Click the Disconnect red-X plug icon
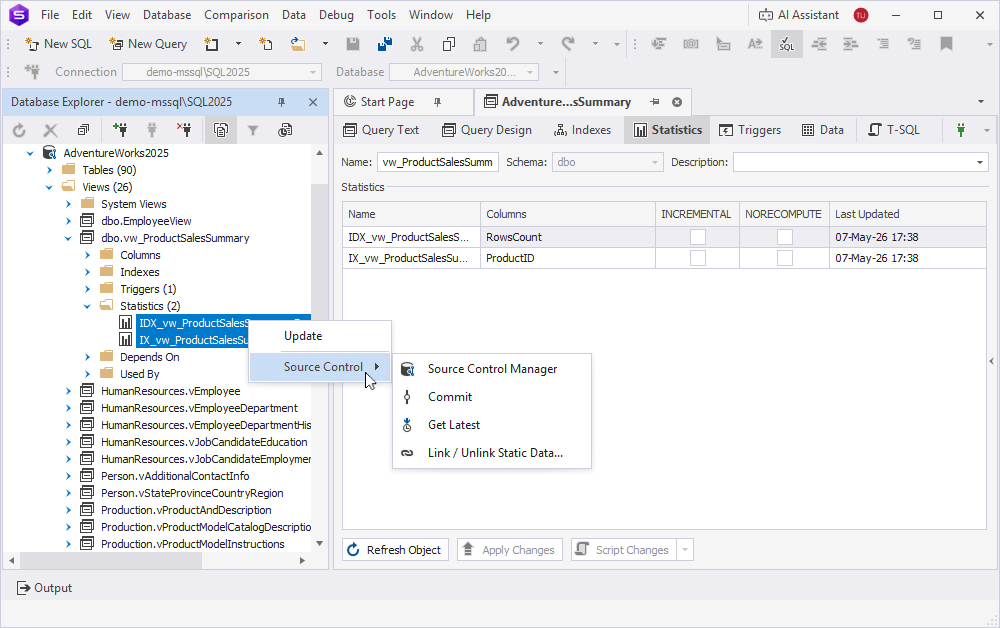This screenshot has width=1000, height=628. [184, 130]
